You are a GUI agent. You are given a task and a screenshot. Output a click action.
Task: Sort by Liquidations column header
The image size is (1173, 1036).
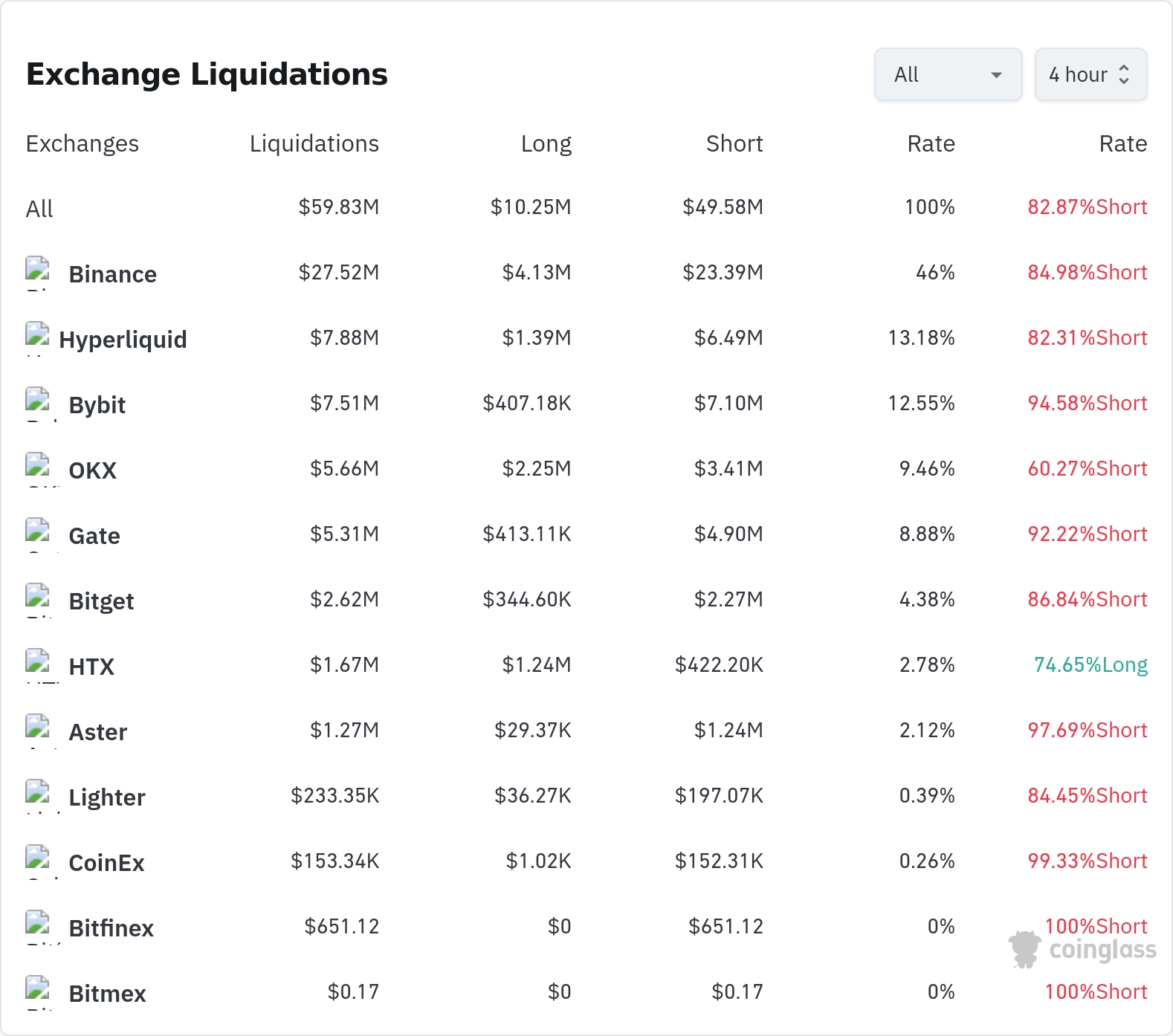[x=314, y=143]
